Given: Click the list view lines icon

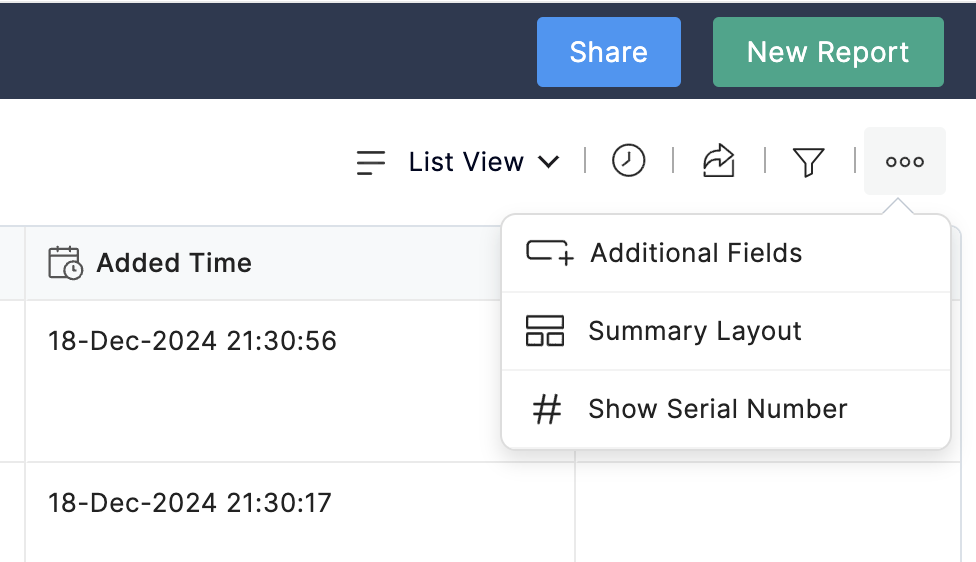Looking at the screenshot, I should [371, 162].
